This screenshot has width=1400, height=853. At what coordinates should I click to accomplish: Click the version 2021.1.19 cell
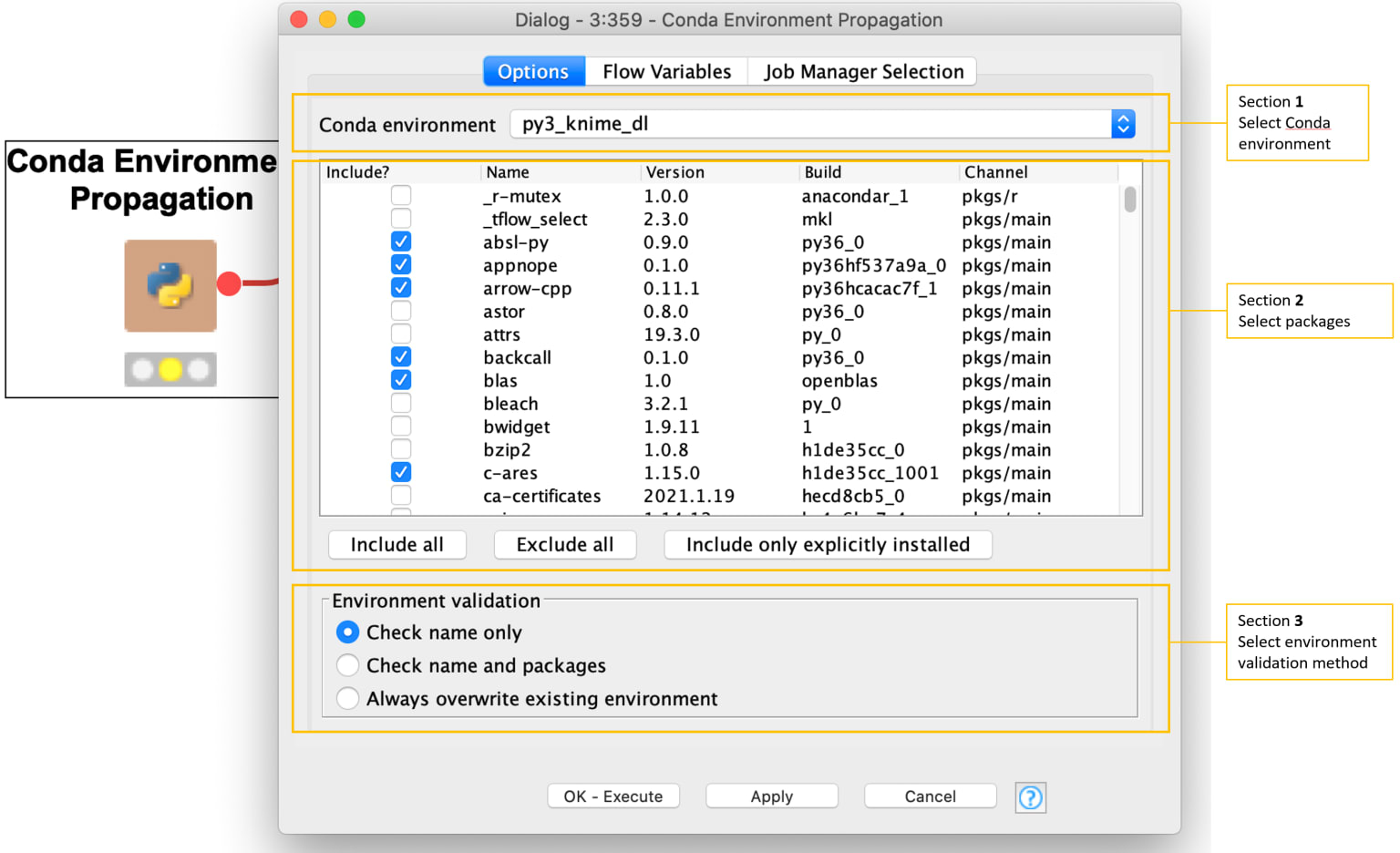689,497
